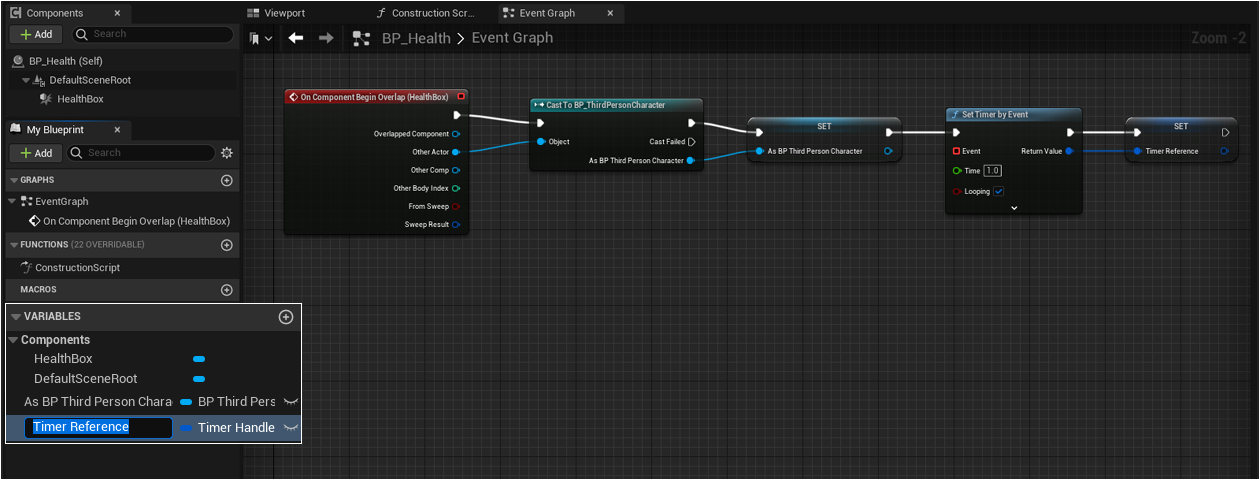The height and width of the screenshot is (480, 1260).
Task: Click the Other Comp output pin
Action: click(456, 170)
